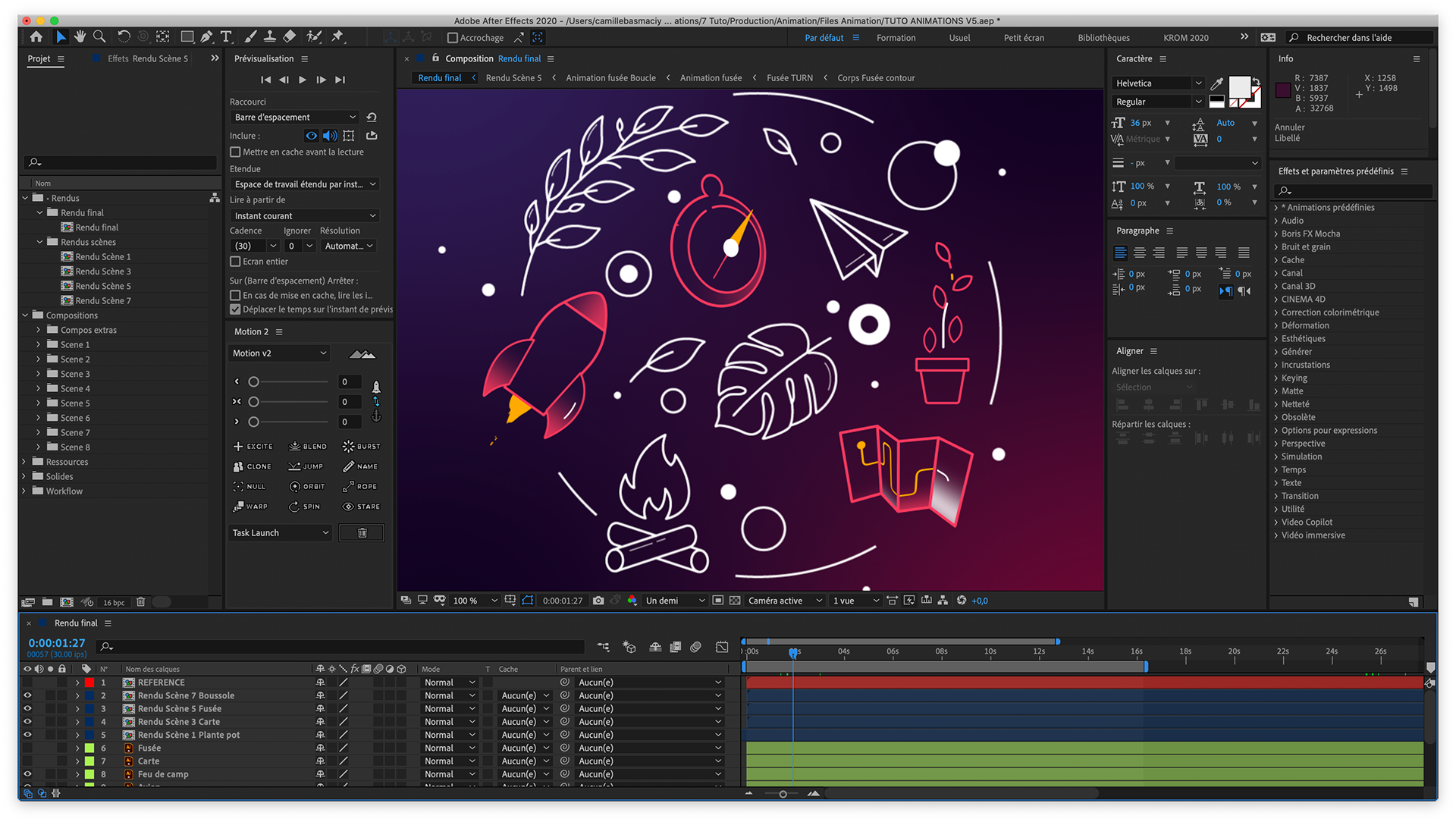Screen dimensions: 1456x822
Task: Select the Zoom magnifier tool
Action: (x=99, y=36)
